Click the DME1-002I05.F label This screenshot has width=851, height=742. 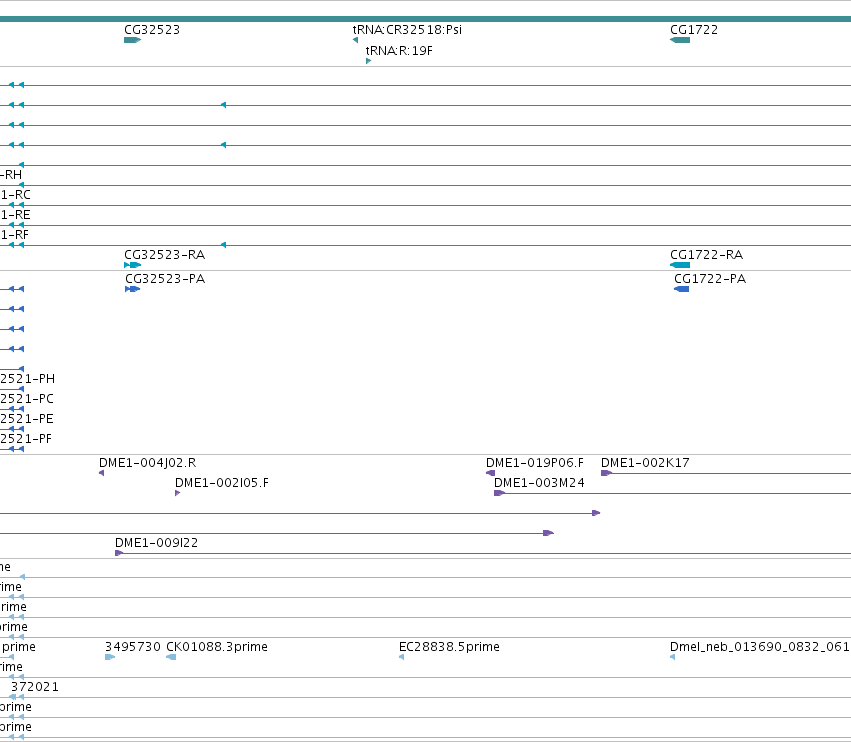click(x=221, y=483)
